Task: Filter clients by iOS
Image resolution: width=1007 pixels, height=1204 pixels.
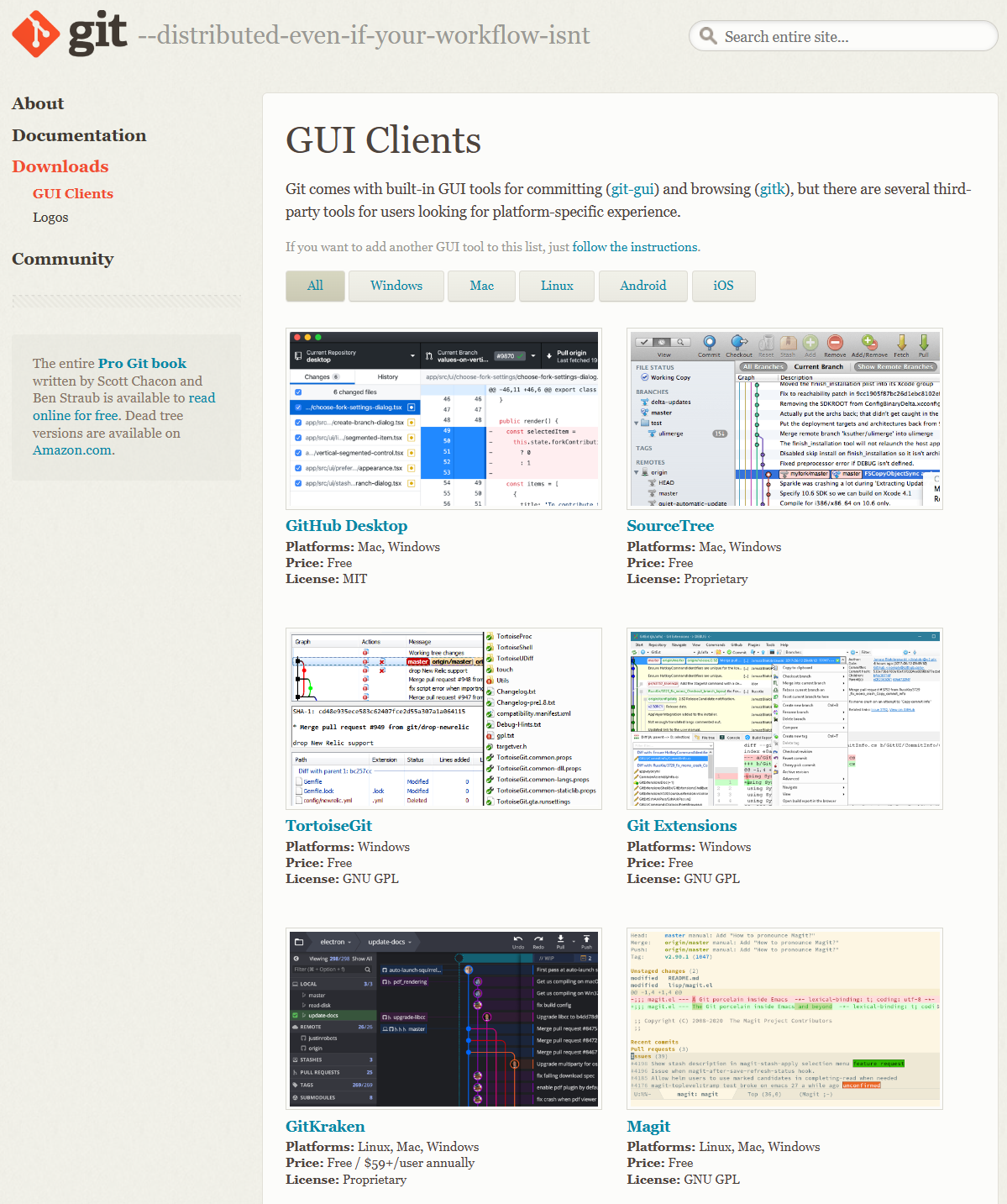Action: [724, 286]
